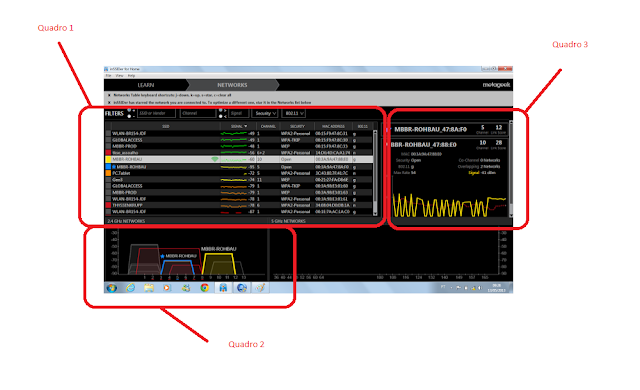Image resolution: width=640 pixels, height=390 pixels.
Task: Launch Internet Explorer from the taskbar
Action: (131, 288)
